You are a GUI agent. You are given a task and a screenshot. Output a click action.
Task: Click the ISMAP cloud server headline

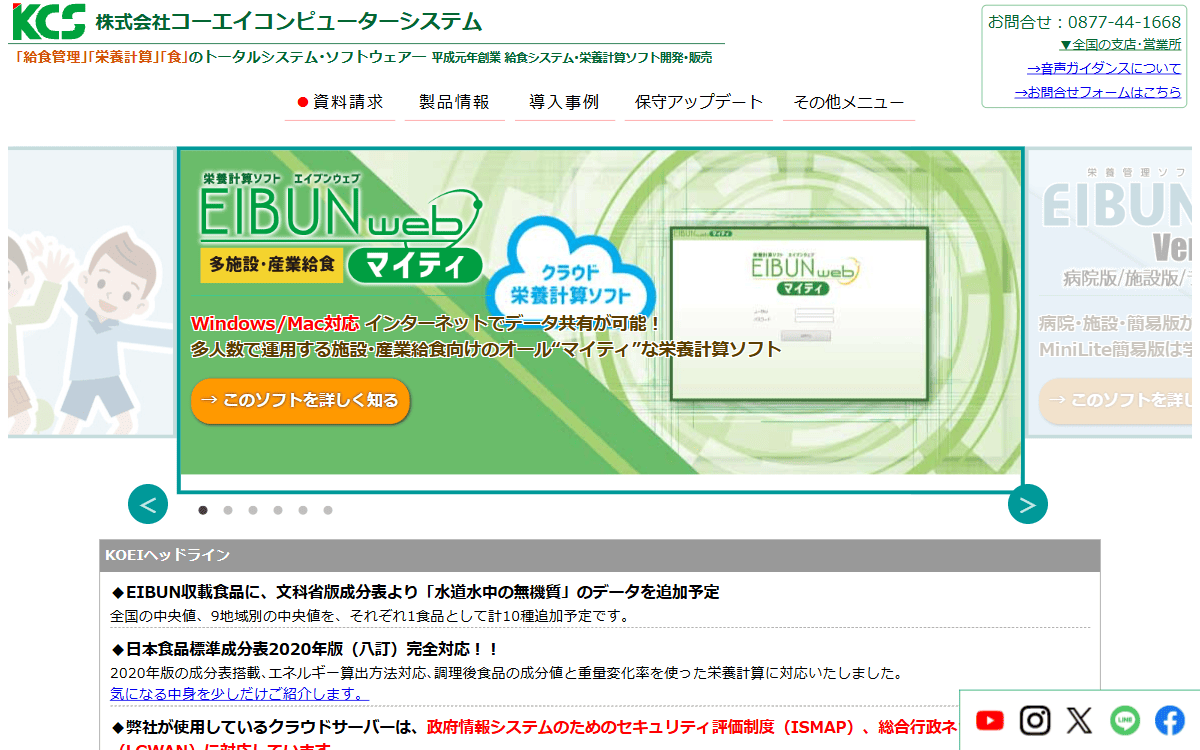coord(534,736)
